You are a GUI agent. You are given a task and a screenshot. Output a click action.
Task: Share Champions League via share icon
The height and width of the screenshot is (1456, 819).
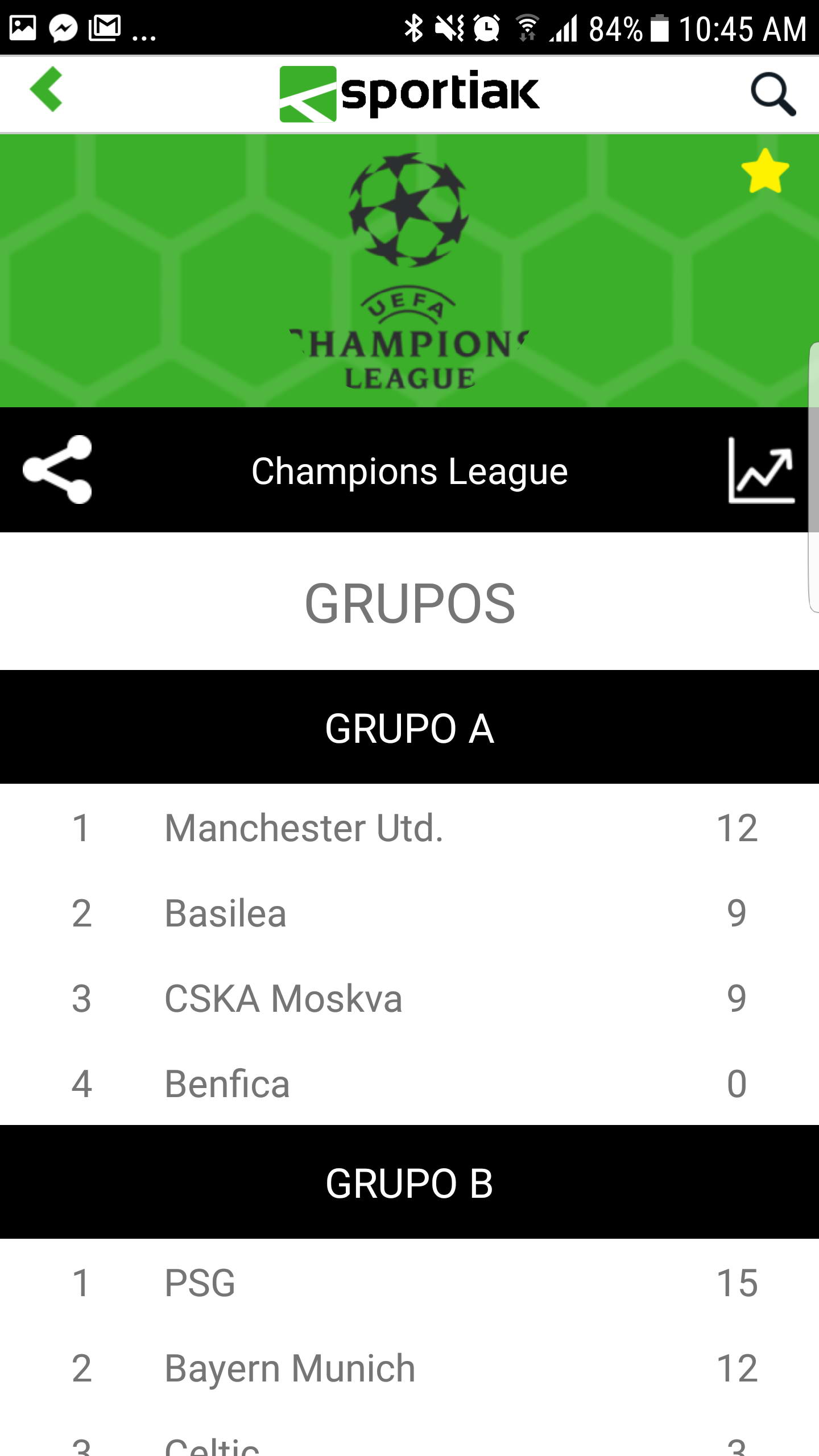click(x=57, y=470)
